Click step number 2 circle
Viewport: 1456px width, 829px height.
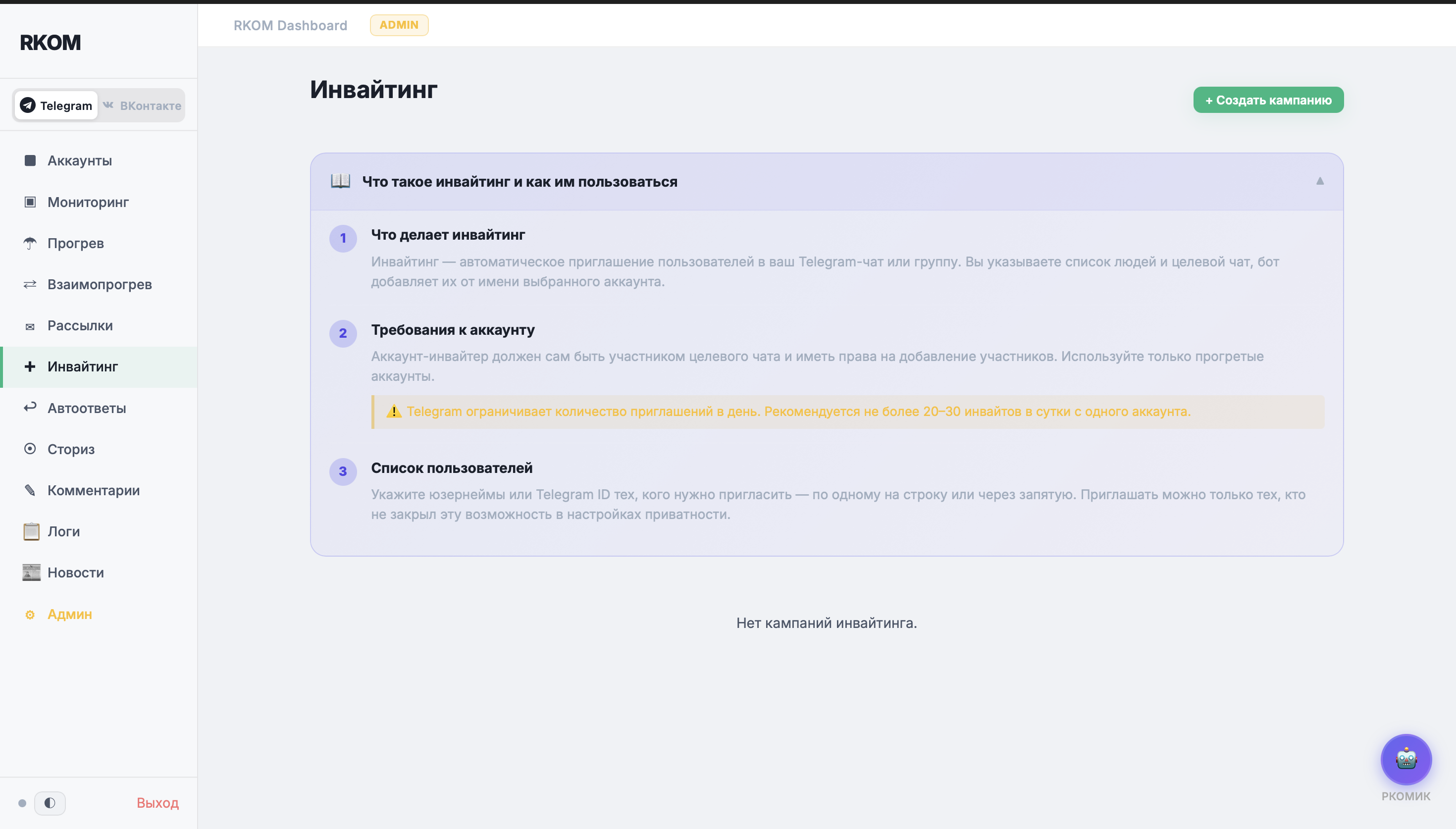(x=343, y=333)
